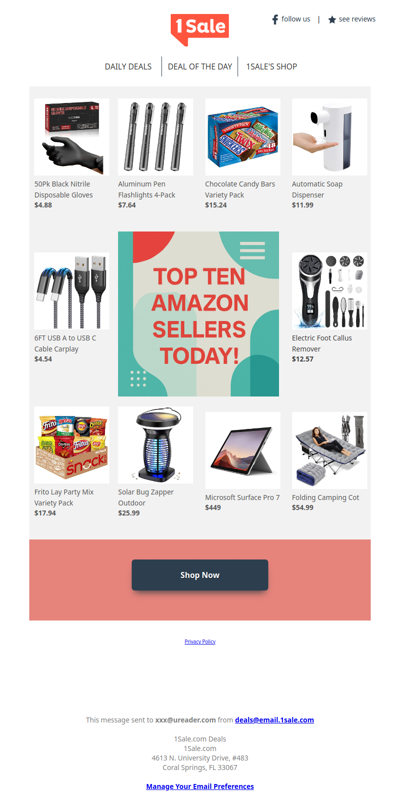Open Deal of the Day menu item
This screenshot has width=400, height=805.
[200, 67]
